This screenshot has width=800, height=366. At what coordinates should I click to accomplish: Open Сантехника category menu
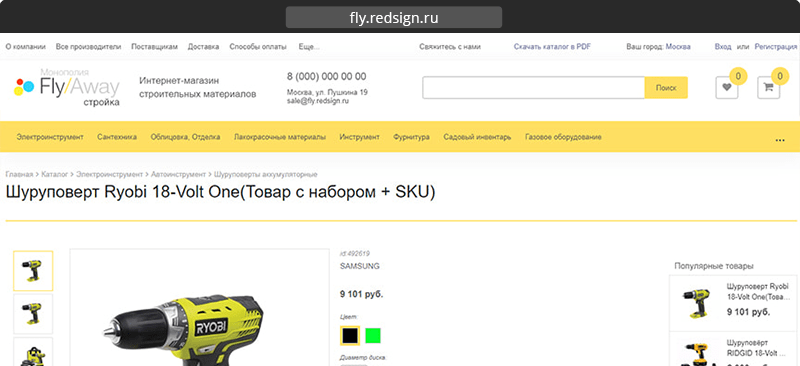[x=117, y=137]
